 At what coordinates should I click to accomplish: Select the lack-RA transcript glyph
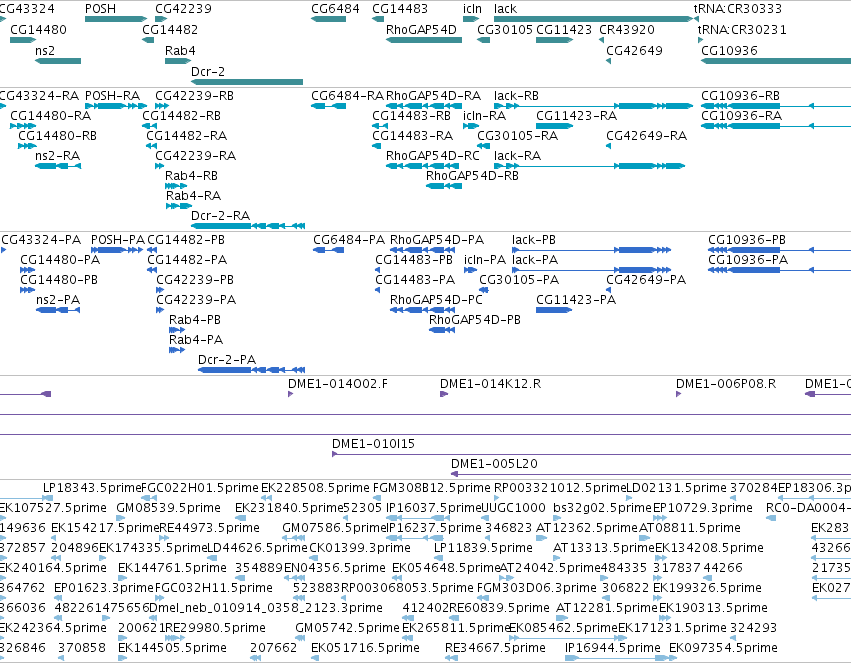click(x=589, y=166)
